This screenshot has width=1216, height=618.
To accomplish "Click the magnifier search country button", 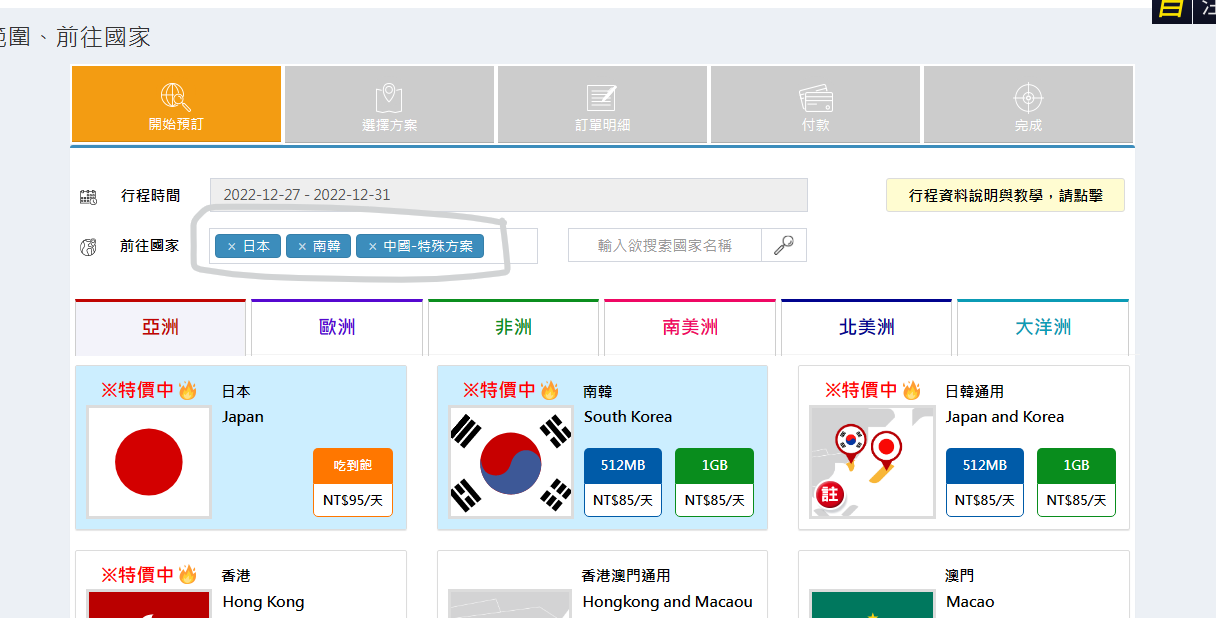I will tap(784, 245).
